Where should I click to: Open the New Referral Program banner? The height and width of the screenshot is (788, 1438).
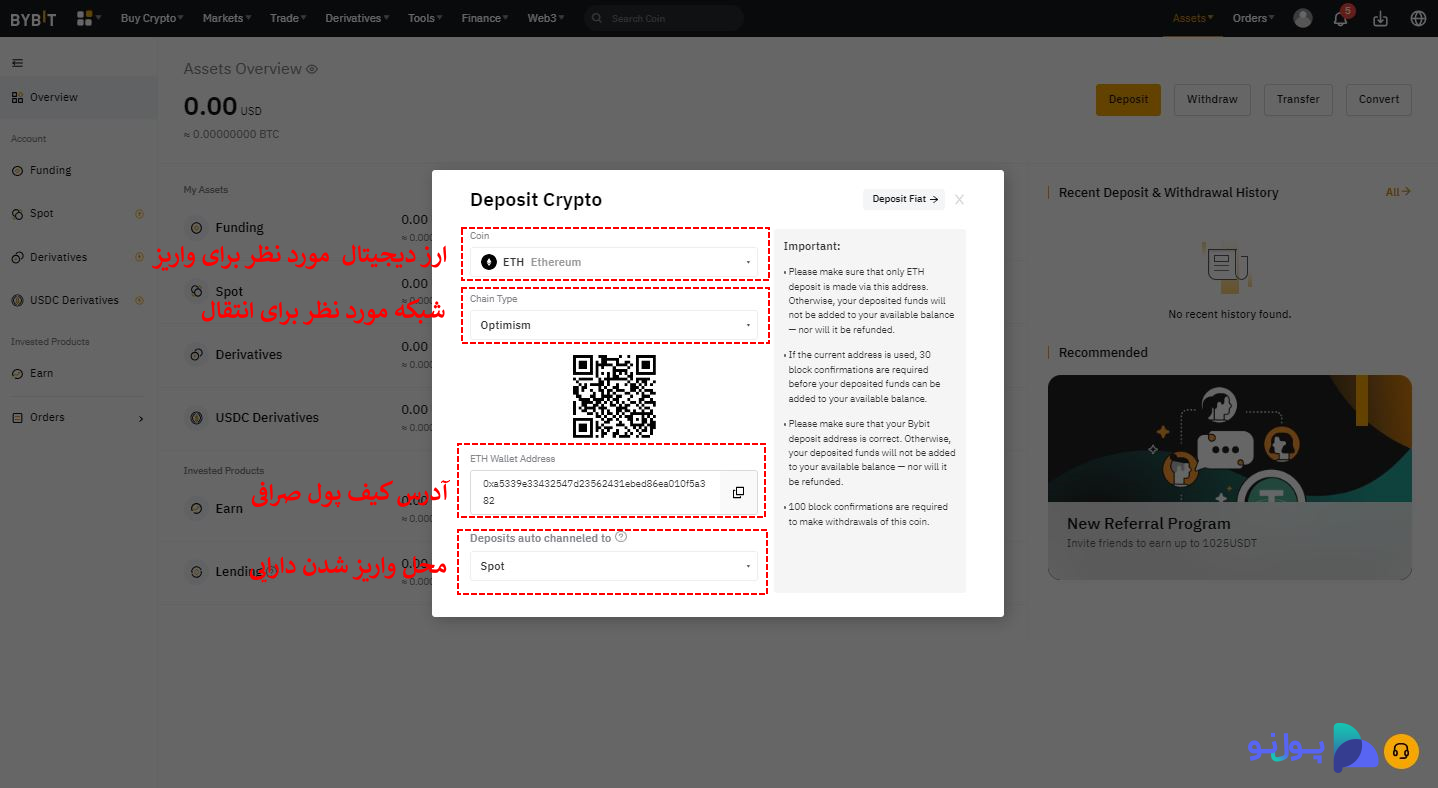(x=1230, y=477)
